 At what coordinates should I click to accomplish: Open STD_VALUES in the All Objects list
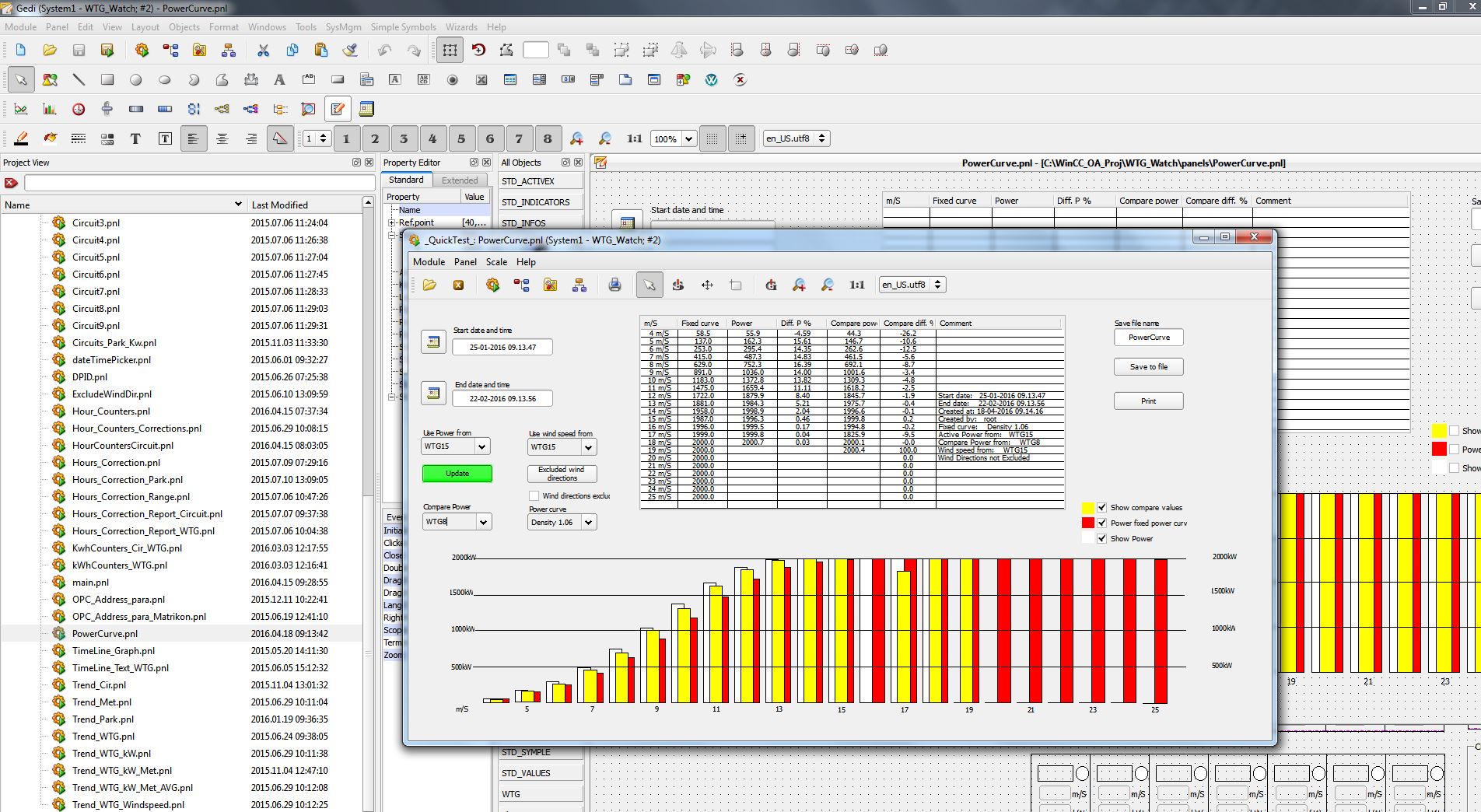pos(541,773)
